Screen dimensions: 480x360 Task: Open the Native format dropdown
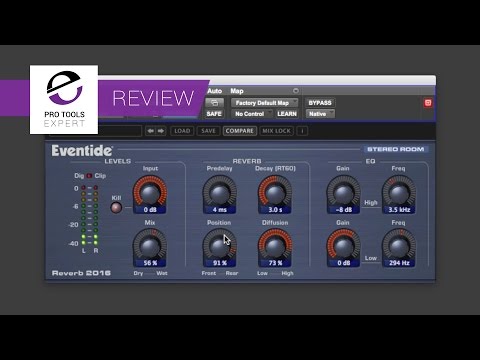[320, 114]
